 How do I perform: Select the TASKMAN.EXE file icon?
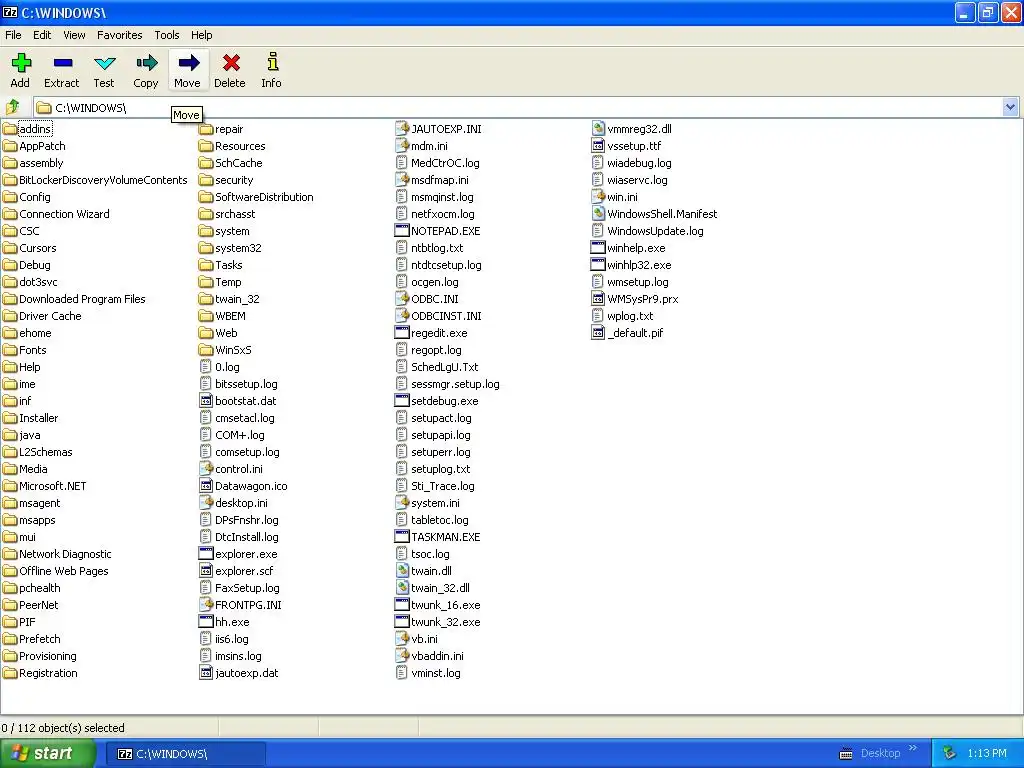(402, 537)
